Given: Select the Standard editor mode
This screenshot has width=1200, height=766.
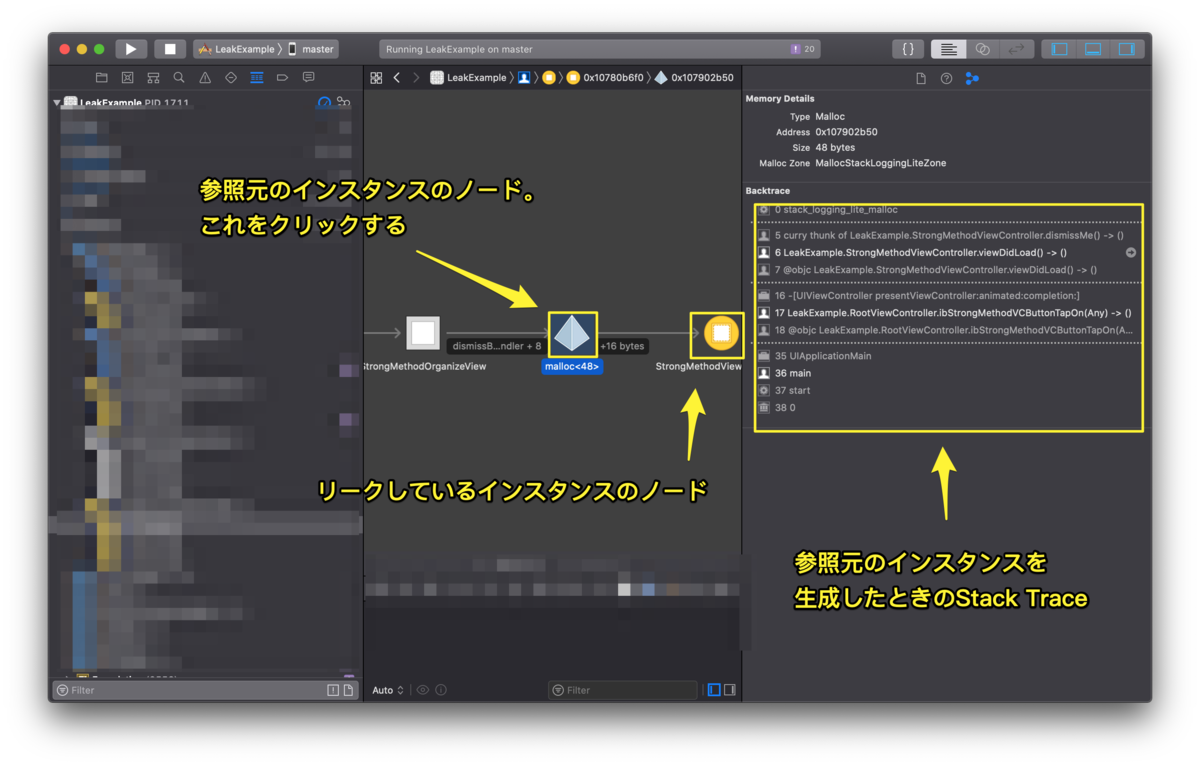Looking at the screenshot, I should coord(948,49).
